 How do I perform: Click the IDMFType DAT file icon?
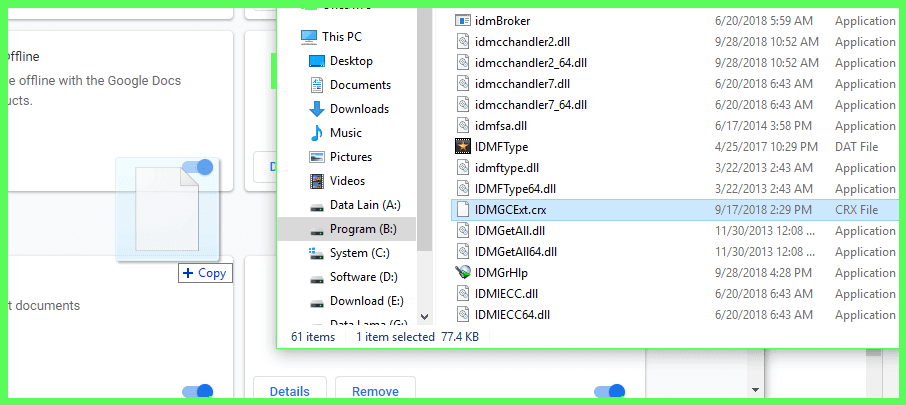[462, 147]
